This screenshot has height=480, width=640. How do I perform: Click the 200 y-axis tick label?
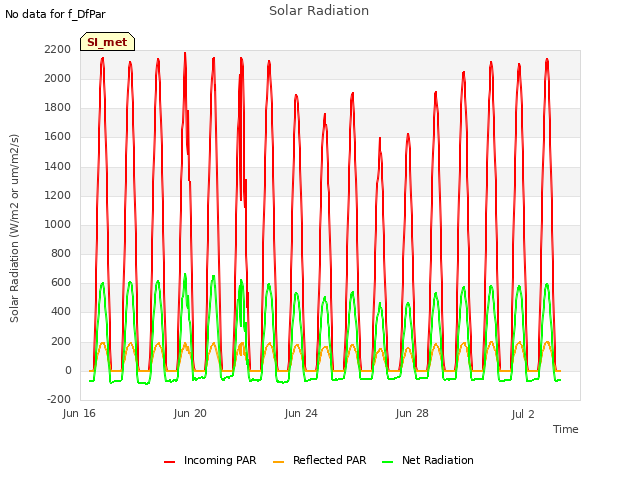point(61,341)
